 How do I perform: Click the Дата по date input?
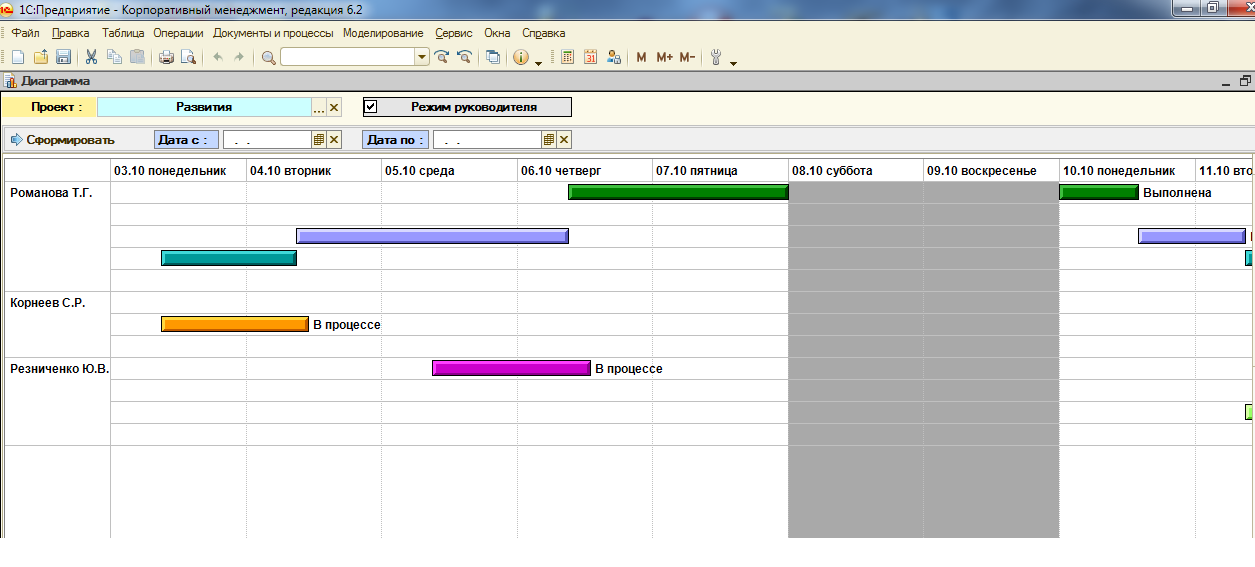487,140
